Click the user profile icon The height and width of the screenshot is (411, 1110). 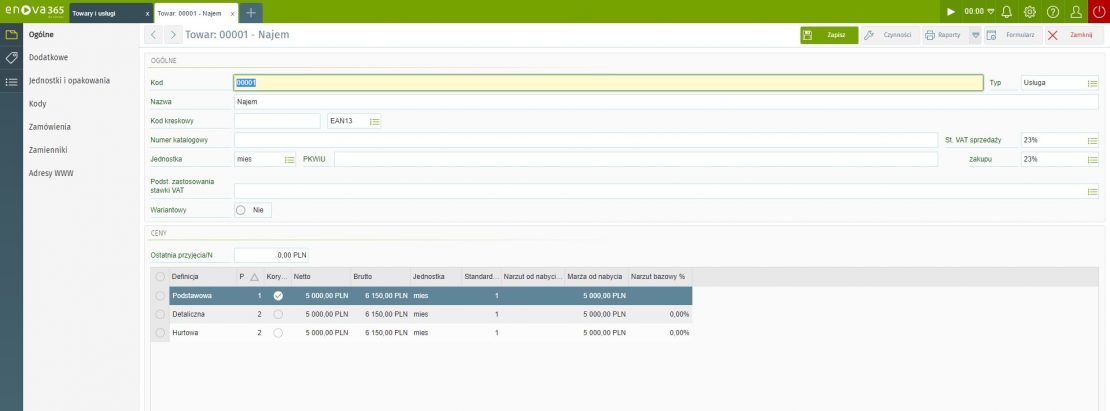click(x=1076, y=11)
